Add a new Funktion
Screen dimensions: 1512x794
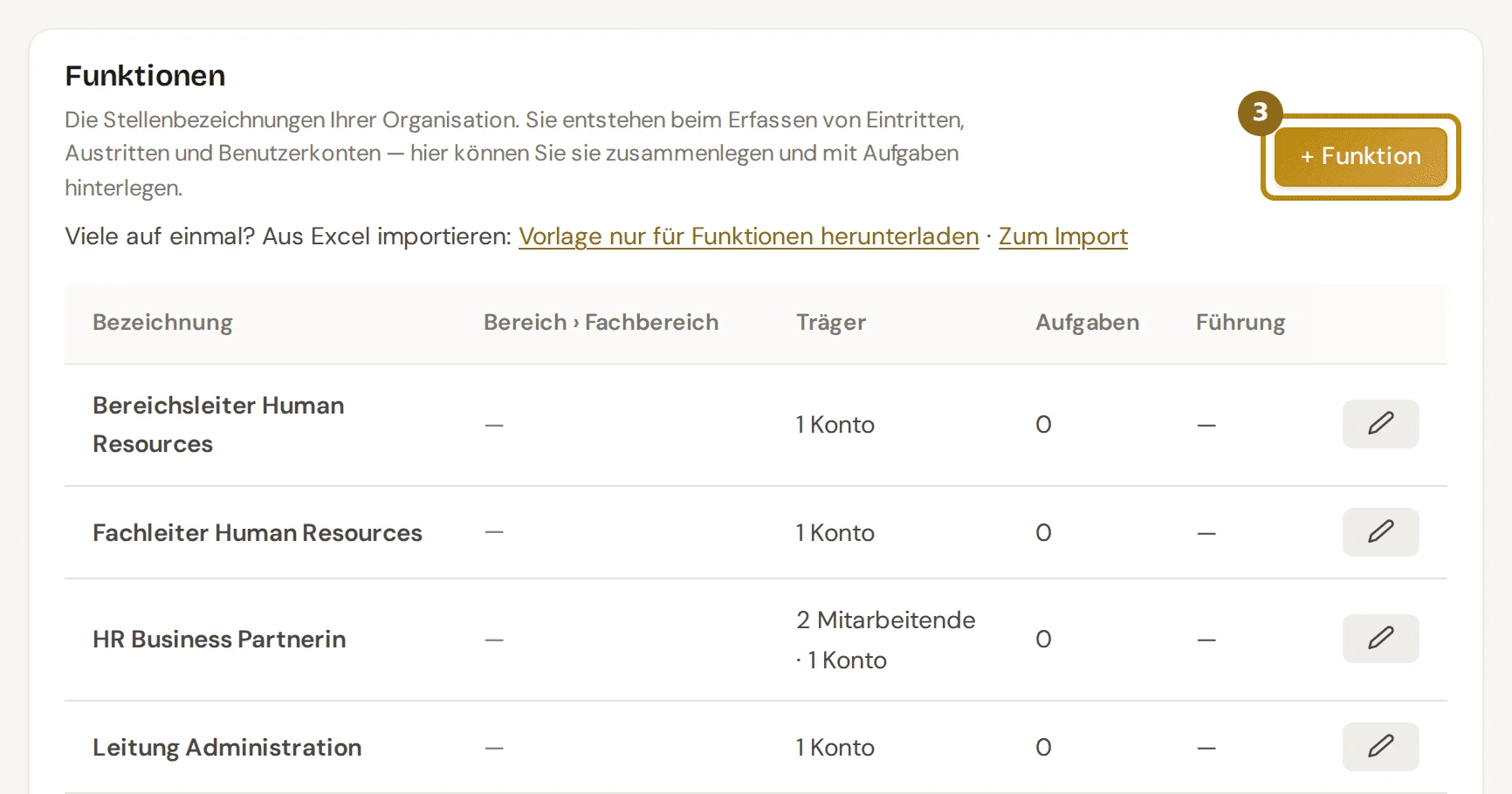click(x=1360, y=157)
